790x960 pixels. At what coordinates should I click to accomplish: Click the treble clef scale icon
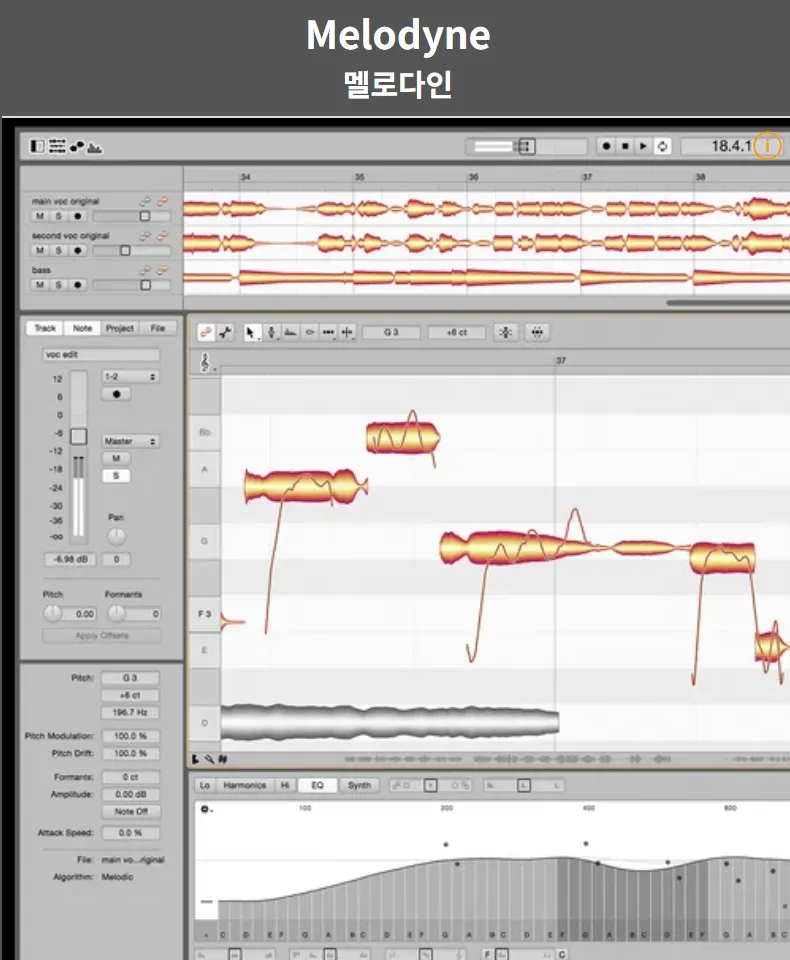click(x=205, y=362)
